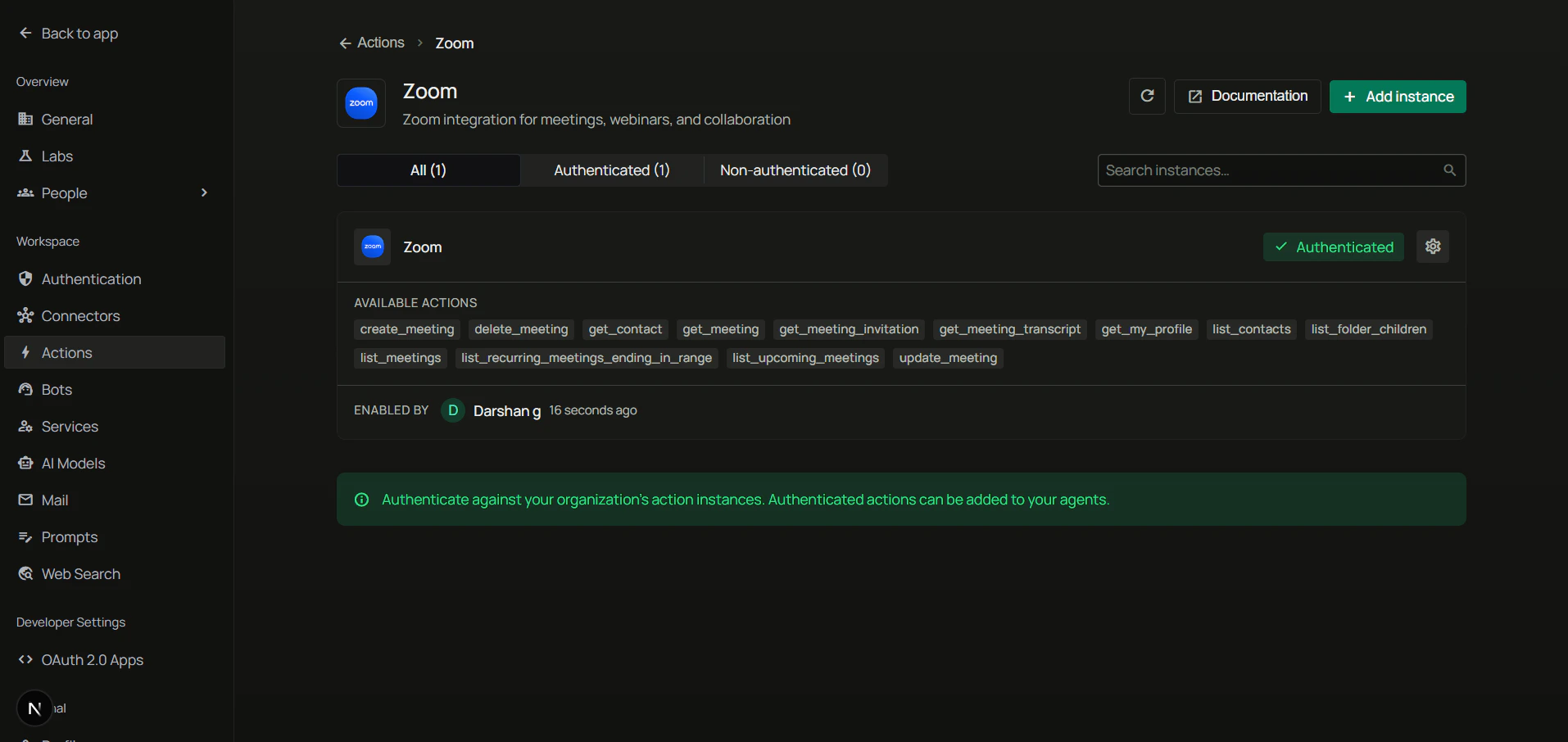The image size is (1568, 742).
Task: Click the get_my_profile action tag
Action: tap(1147, 329)
